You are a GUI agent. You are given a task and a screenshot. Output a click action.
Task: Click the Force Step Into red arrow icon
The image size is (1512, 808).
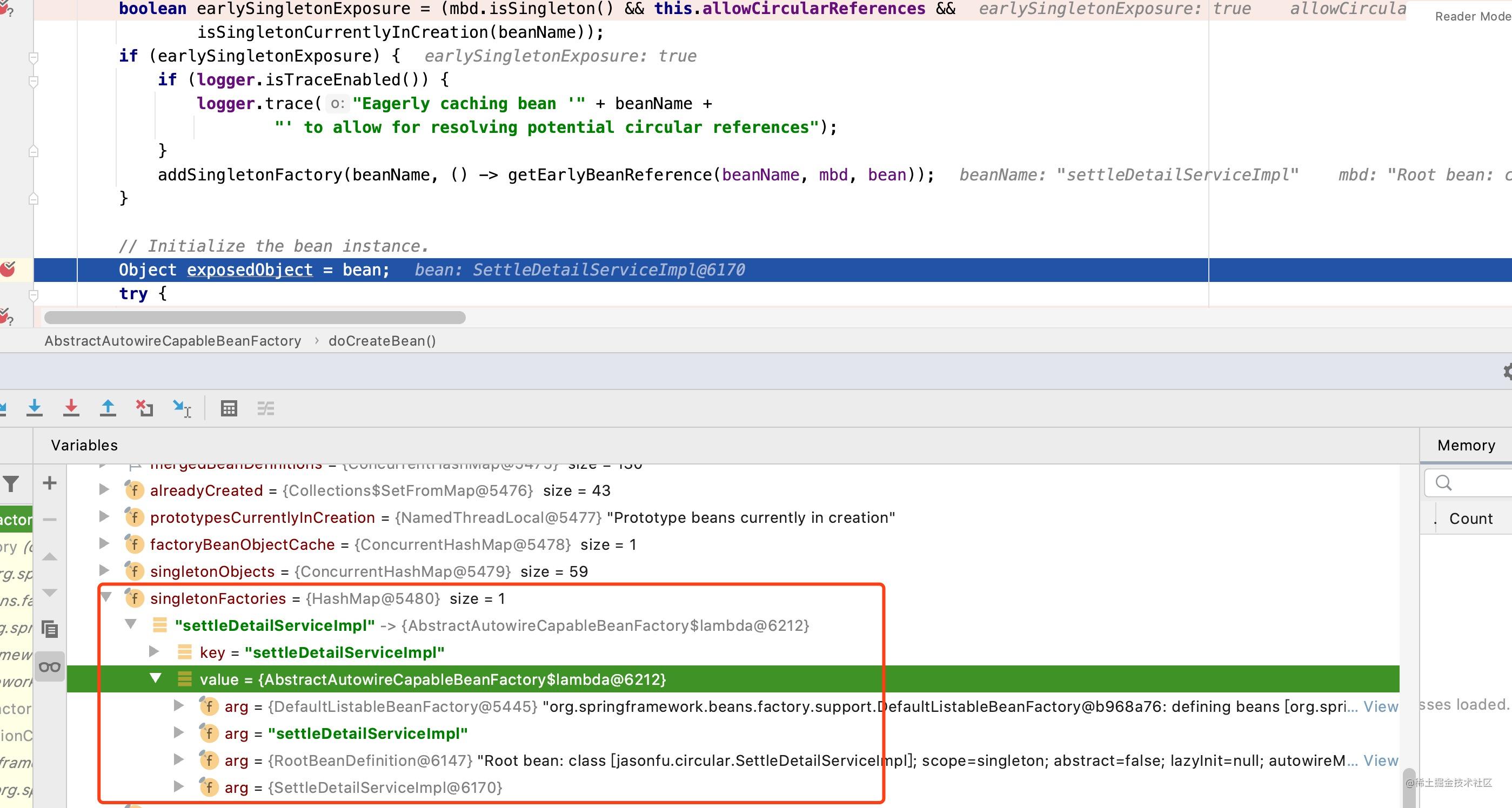coord(71,408)
